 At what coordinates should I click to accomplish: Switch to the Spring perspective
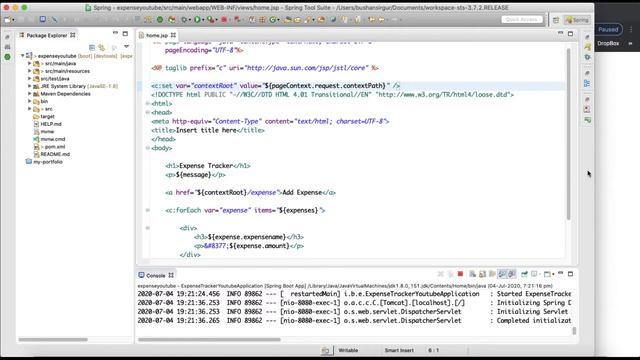pos(577,20)
